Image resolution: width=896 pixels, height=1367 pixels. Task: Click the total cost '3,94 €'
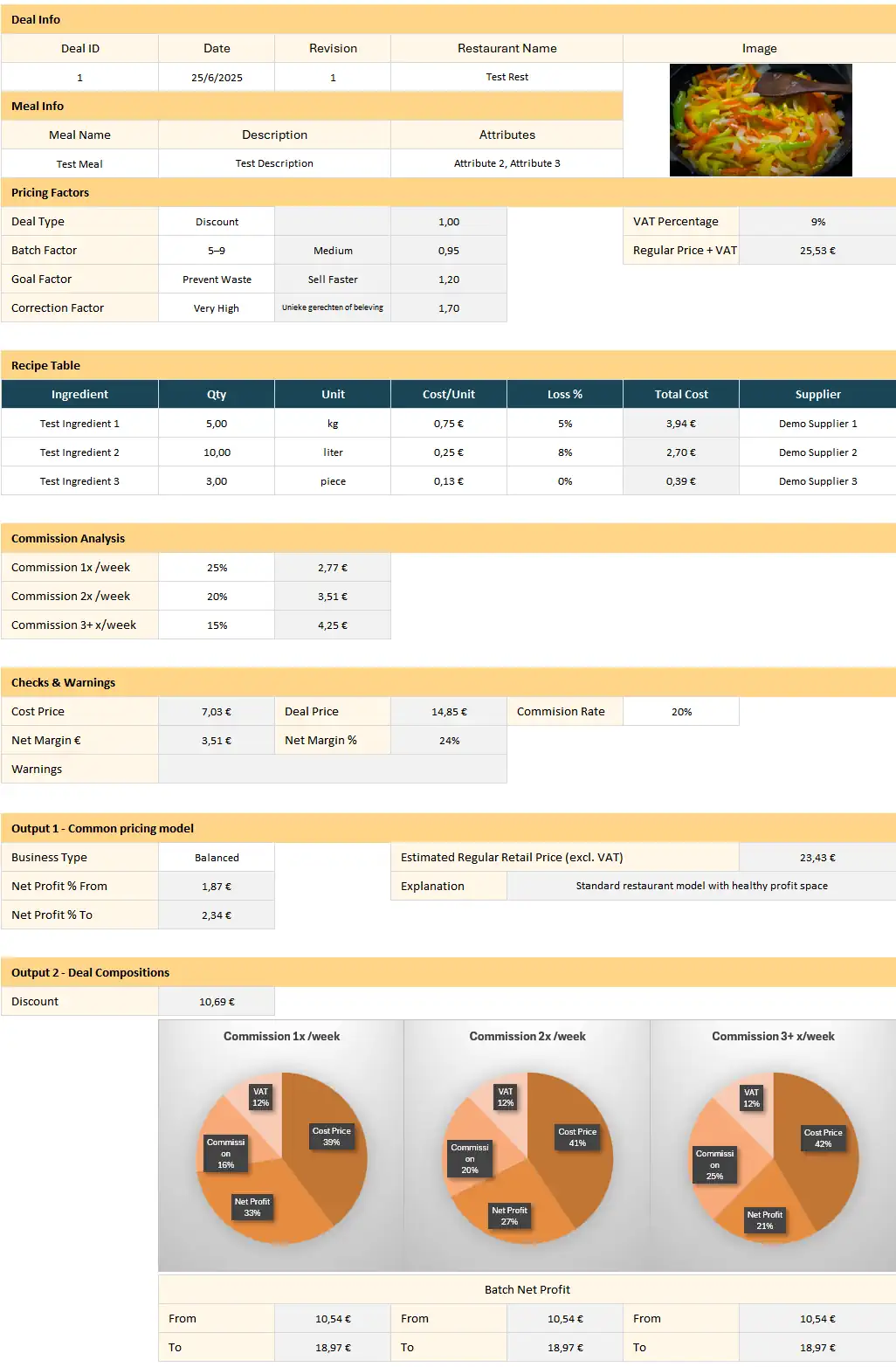click(681, 424)
